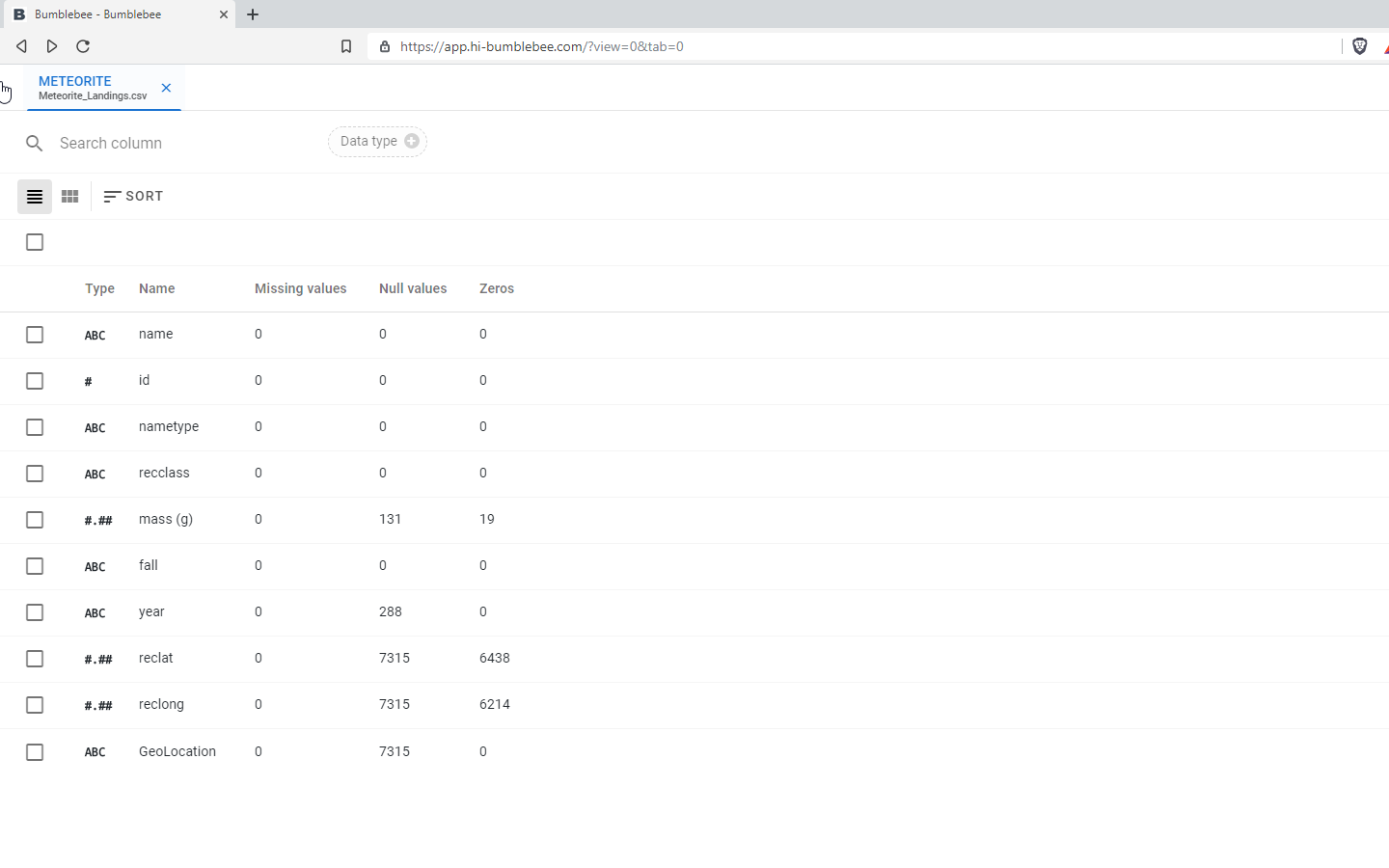Screen dimensions: 1389x868
Task: Click the site lock icon
Action: pyautogui.click(x=385, y=46)
